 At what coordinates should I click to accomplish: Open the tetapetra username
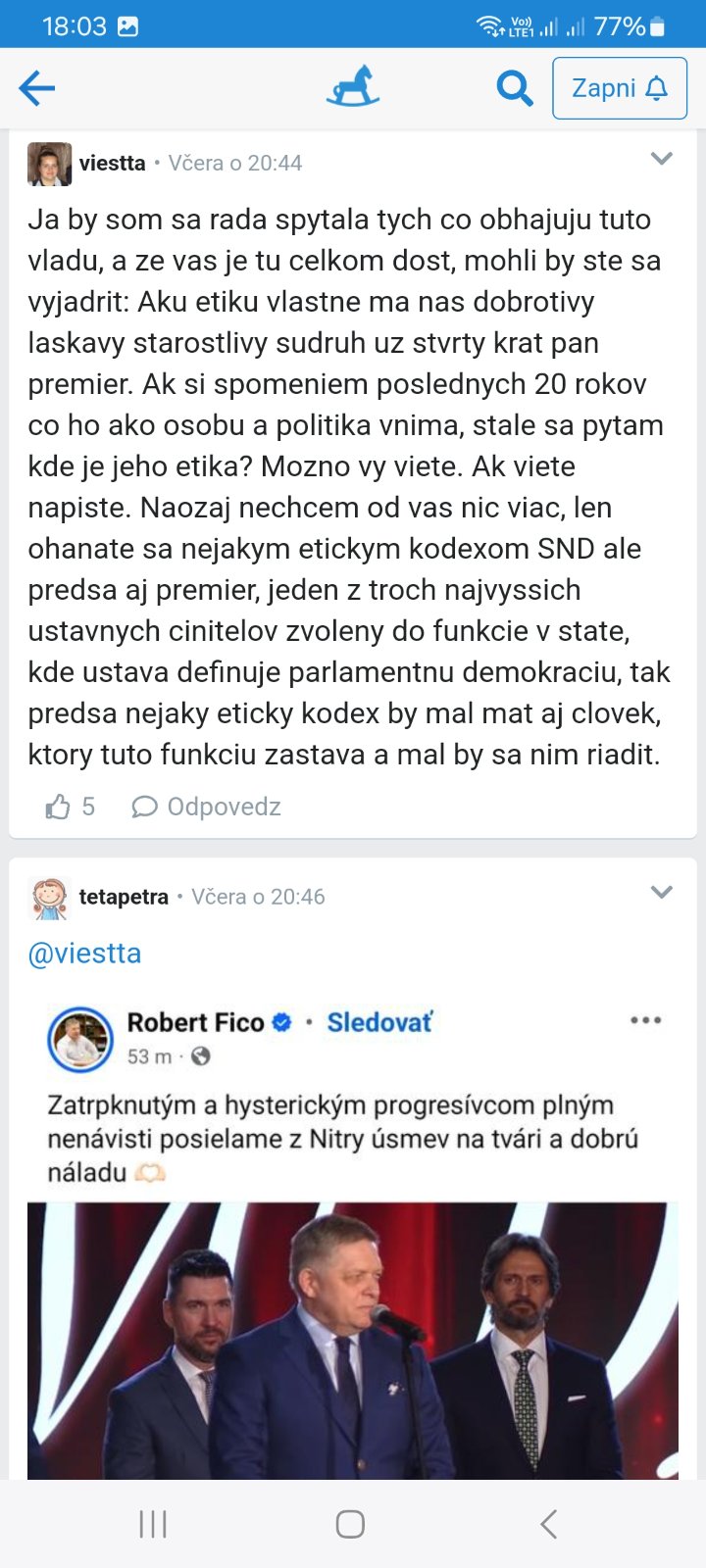click(124, 897)
